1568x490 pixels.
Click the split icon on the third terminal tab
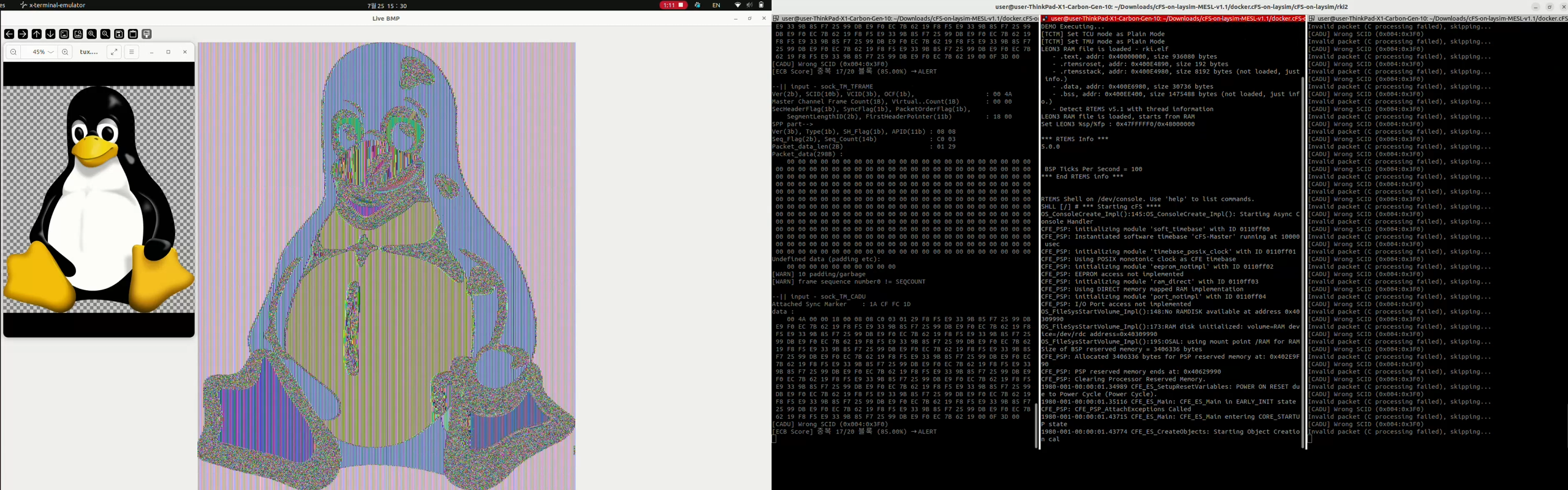click(1311, 18)
